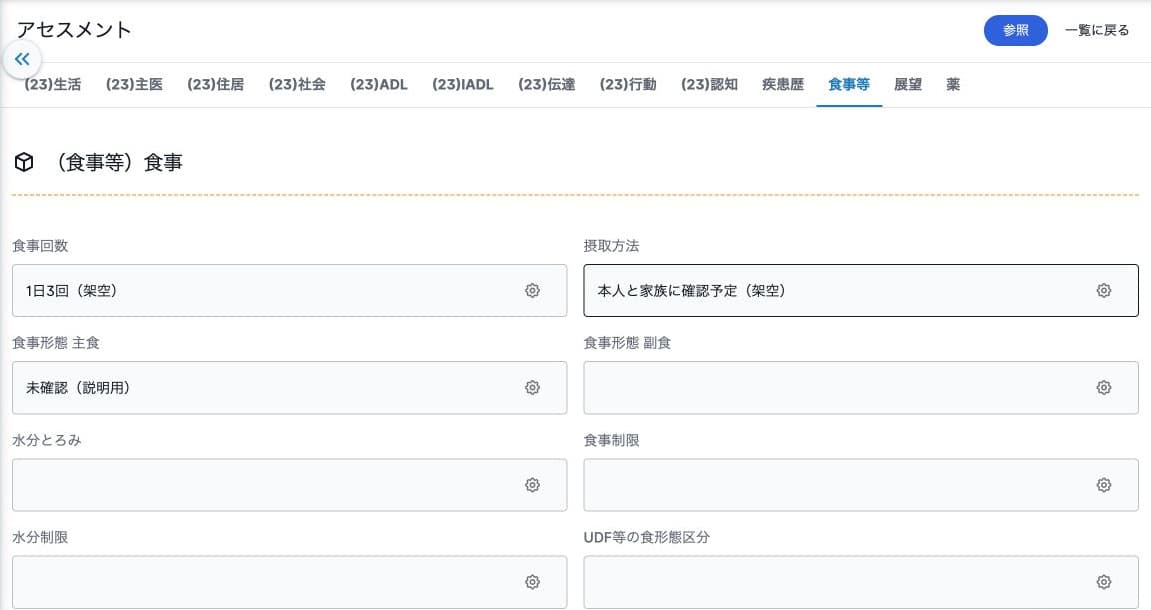Select the (23)IADL tab

[x=462, y=85]
